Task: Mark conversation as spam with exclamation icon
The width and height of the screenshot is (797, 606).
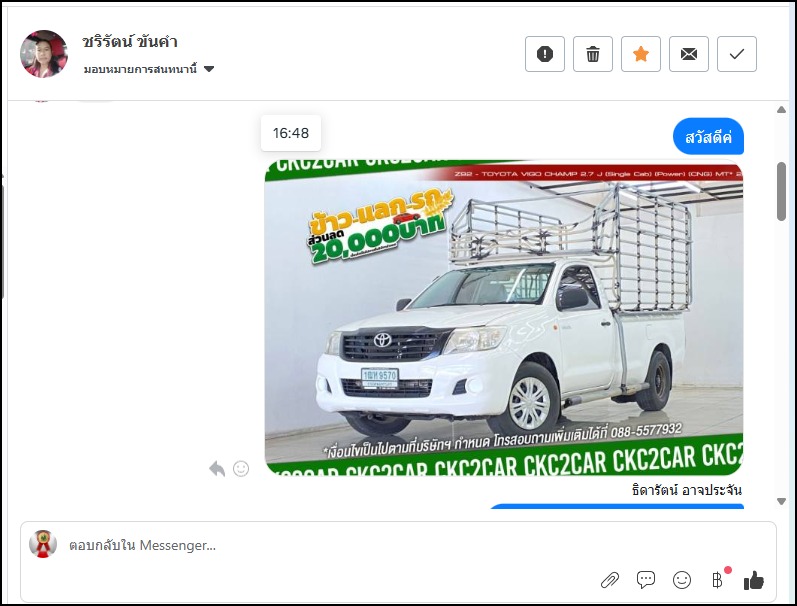Action: pyautogui.click(x=544, y=54)
